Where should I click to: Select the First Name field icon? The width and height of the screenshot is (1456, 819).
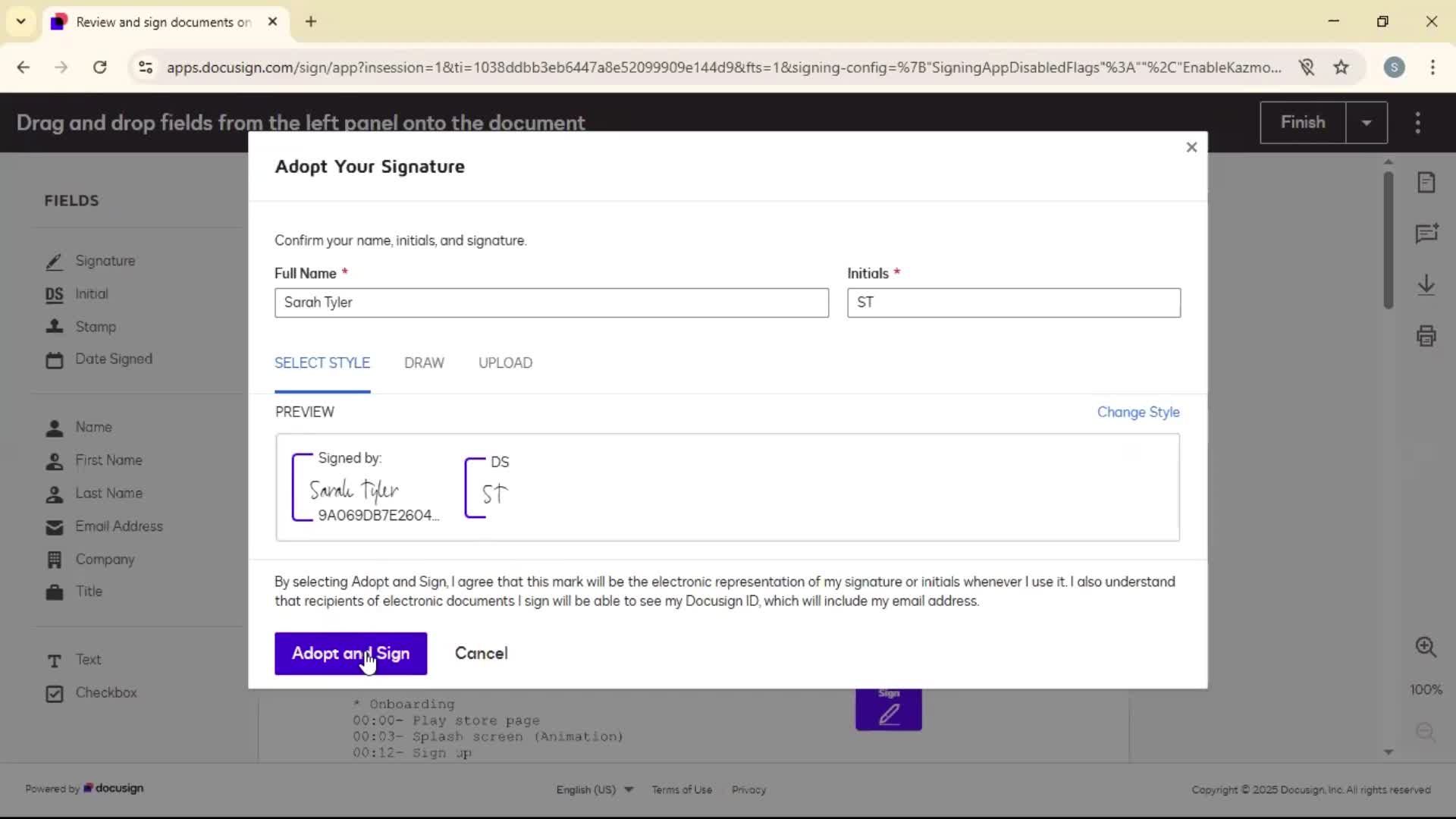(x=54, y=461)
